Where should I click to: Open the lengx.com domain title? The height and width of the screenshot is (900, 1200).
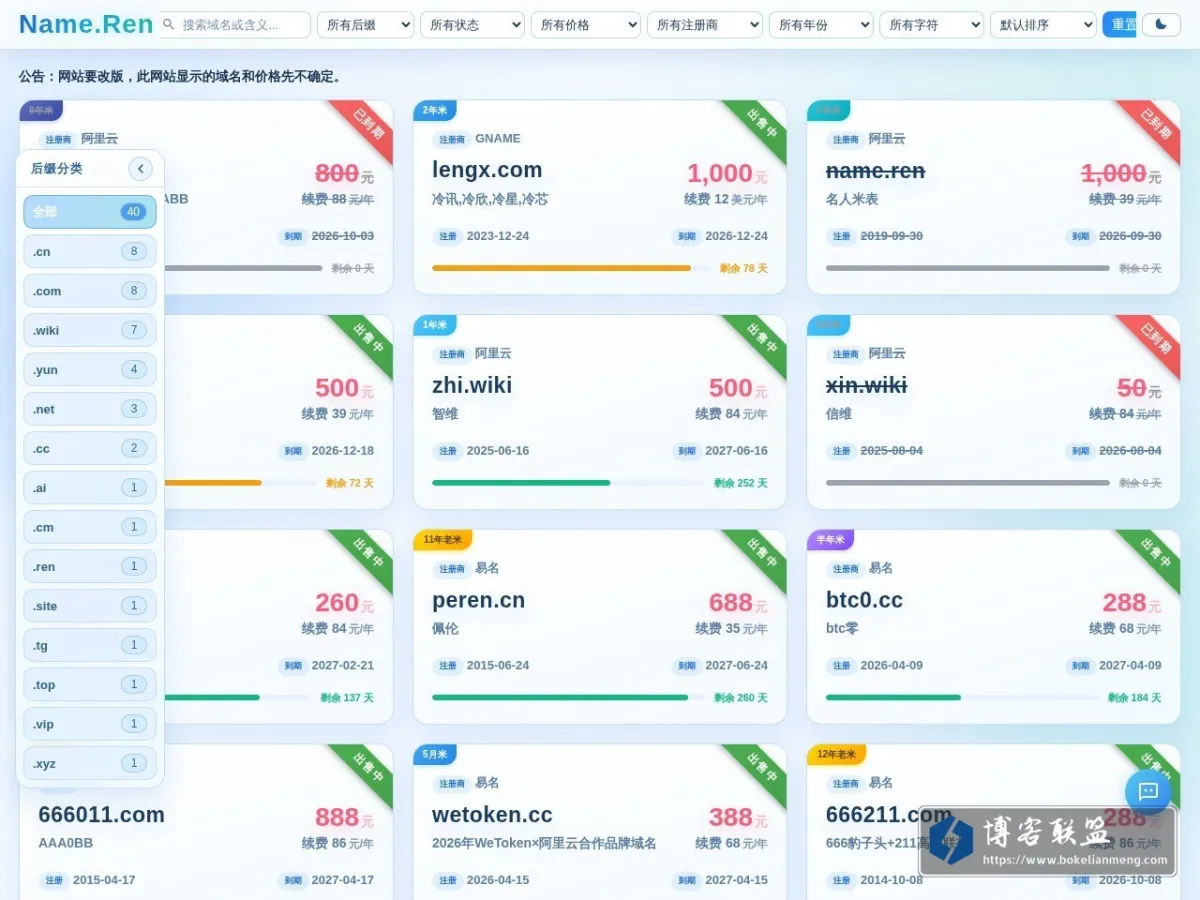[x=487, y=170]
